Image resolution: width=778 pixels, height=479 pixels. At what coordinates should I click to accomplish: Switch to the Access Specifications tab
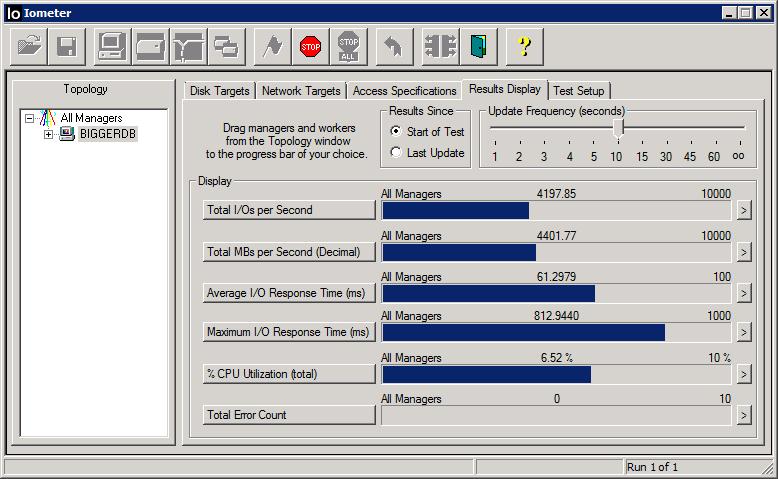point(404,91)
